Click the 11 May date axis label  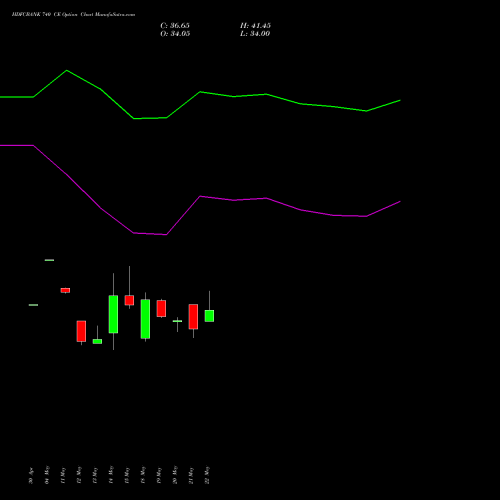pyautogui.click(x=63, y=475)
